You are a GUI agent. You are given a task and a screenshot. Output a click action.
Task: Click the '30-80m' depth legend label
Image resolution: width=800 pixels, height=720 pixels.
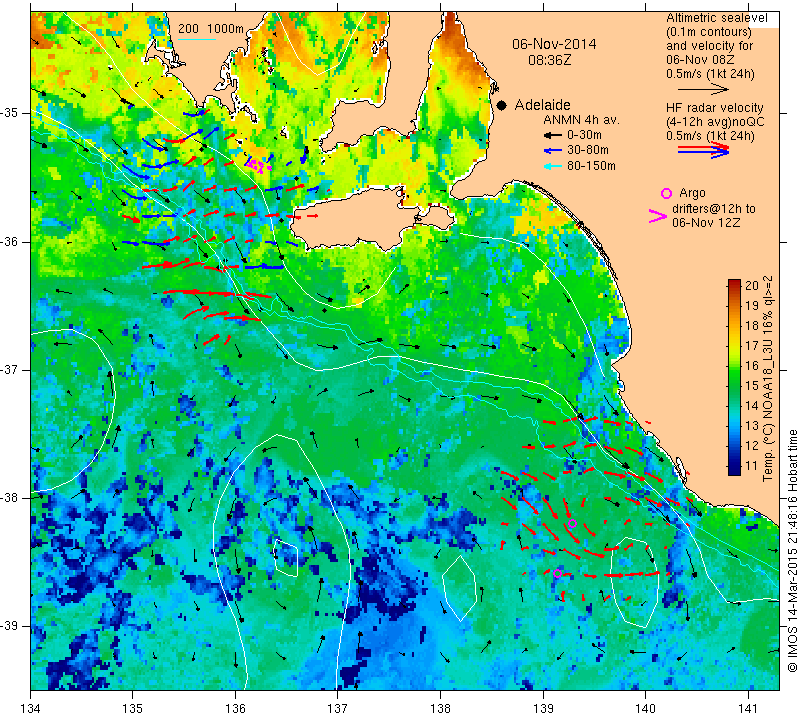pos(588,150)
